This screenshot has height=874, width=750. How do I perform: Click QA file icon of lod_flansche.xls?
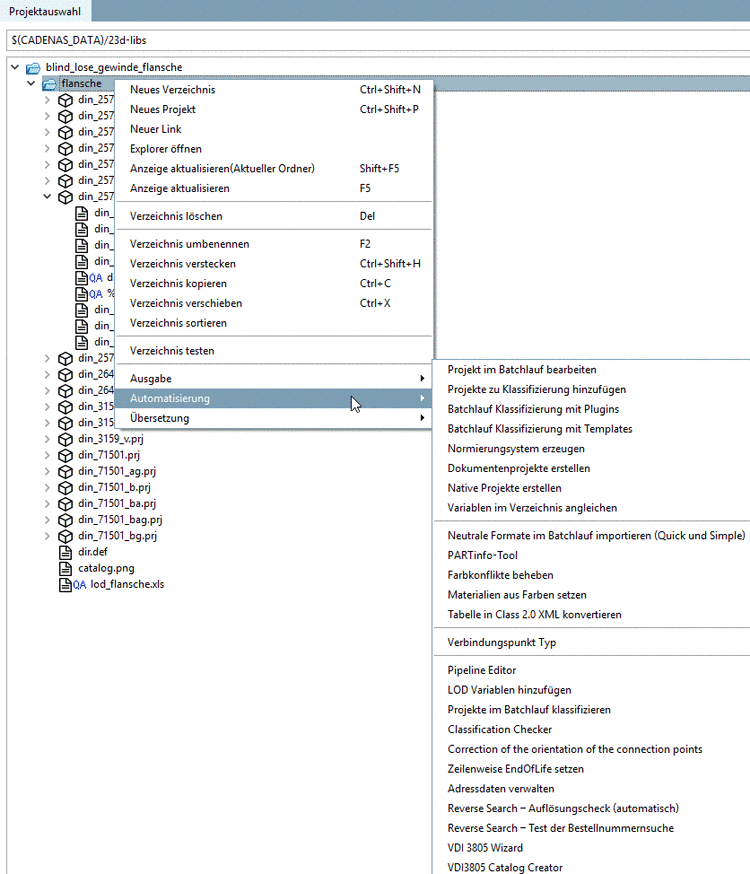click(x=72, y=585)
